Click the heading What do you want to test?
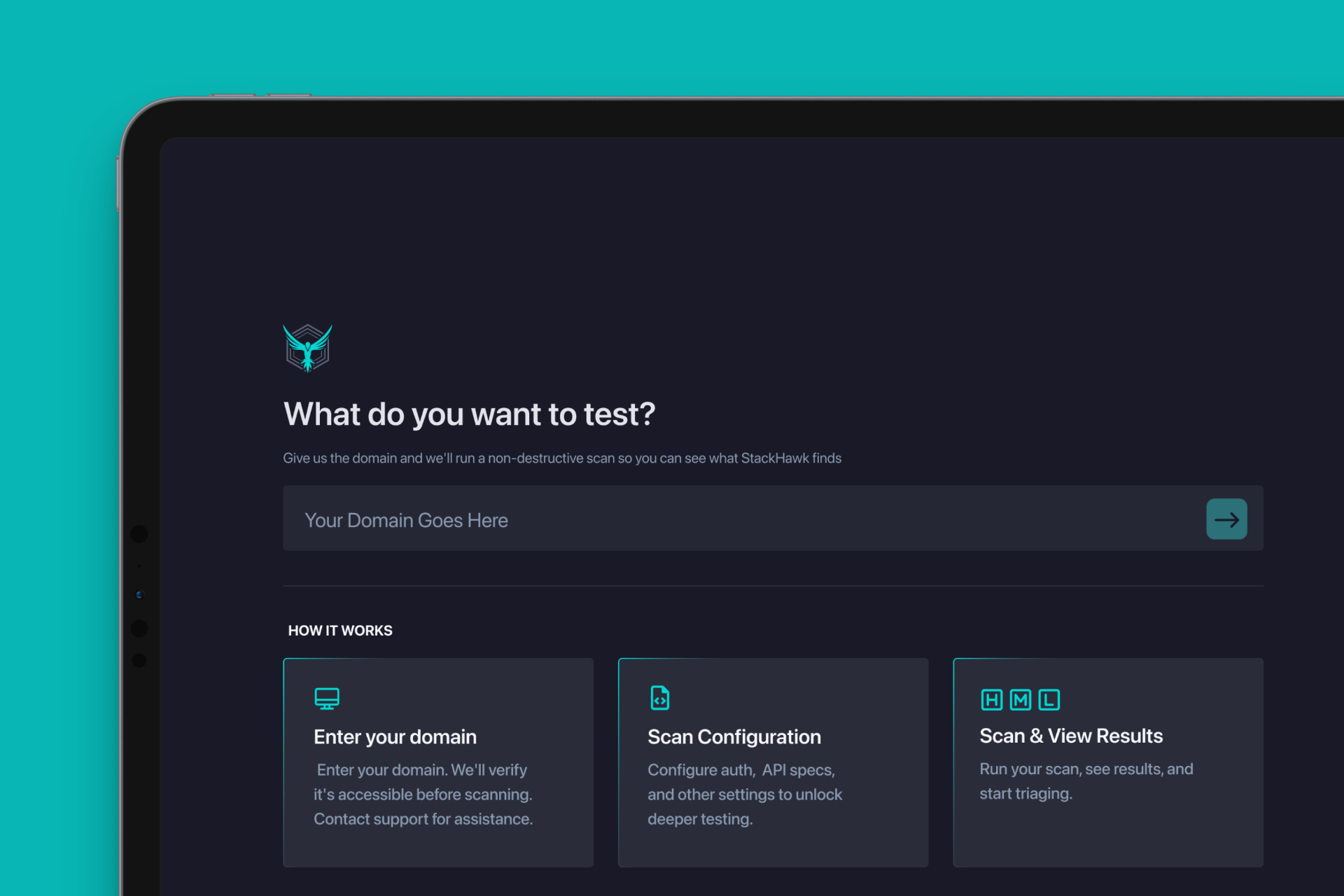 coord(468,414)
